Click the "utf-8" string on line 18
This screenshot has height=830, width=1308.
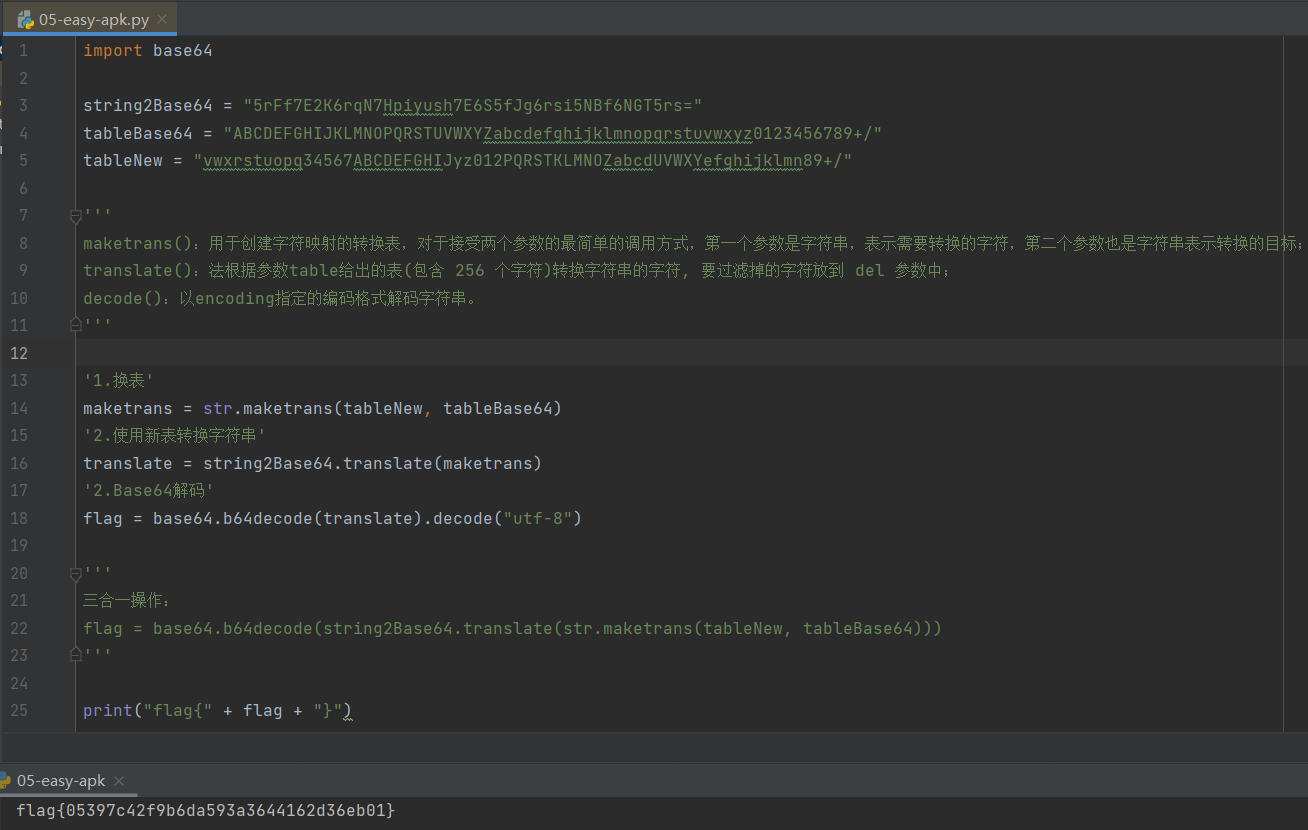pos(538,518)
